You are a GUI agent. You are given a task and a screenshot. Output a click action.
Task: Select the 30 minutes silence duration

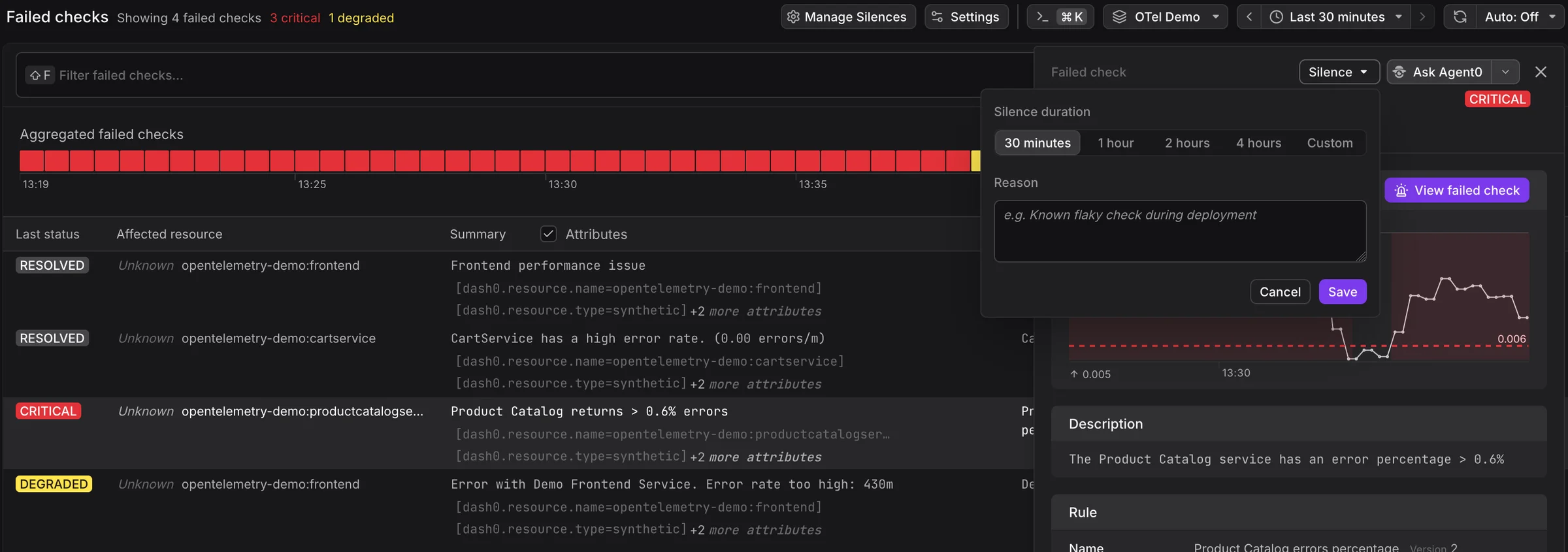click(1037, 143)
